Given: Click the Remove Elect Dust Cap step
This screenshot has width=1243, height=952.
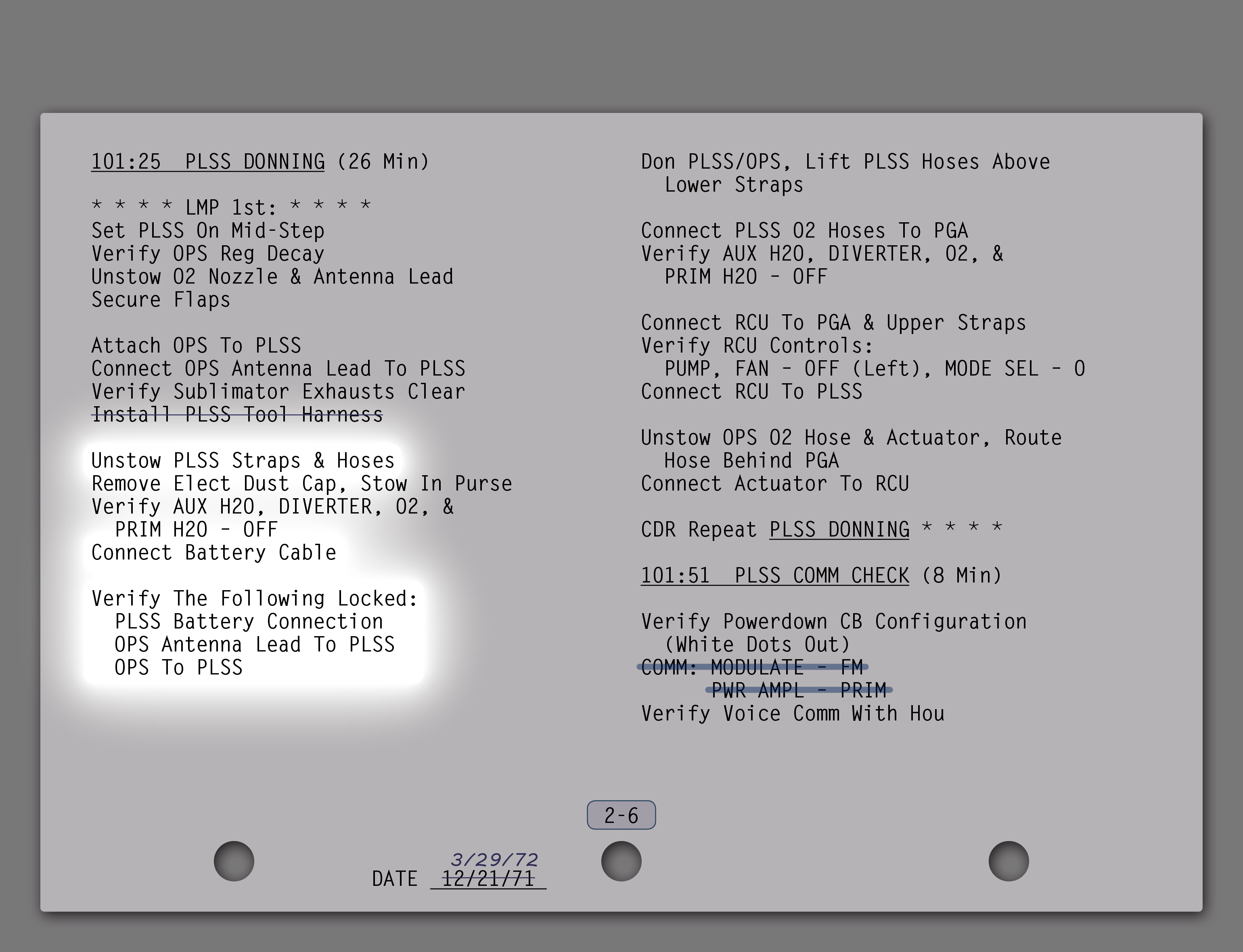Looking at the screenshot, I should coord(301,484).
